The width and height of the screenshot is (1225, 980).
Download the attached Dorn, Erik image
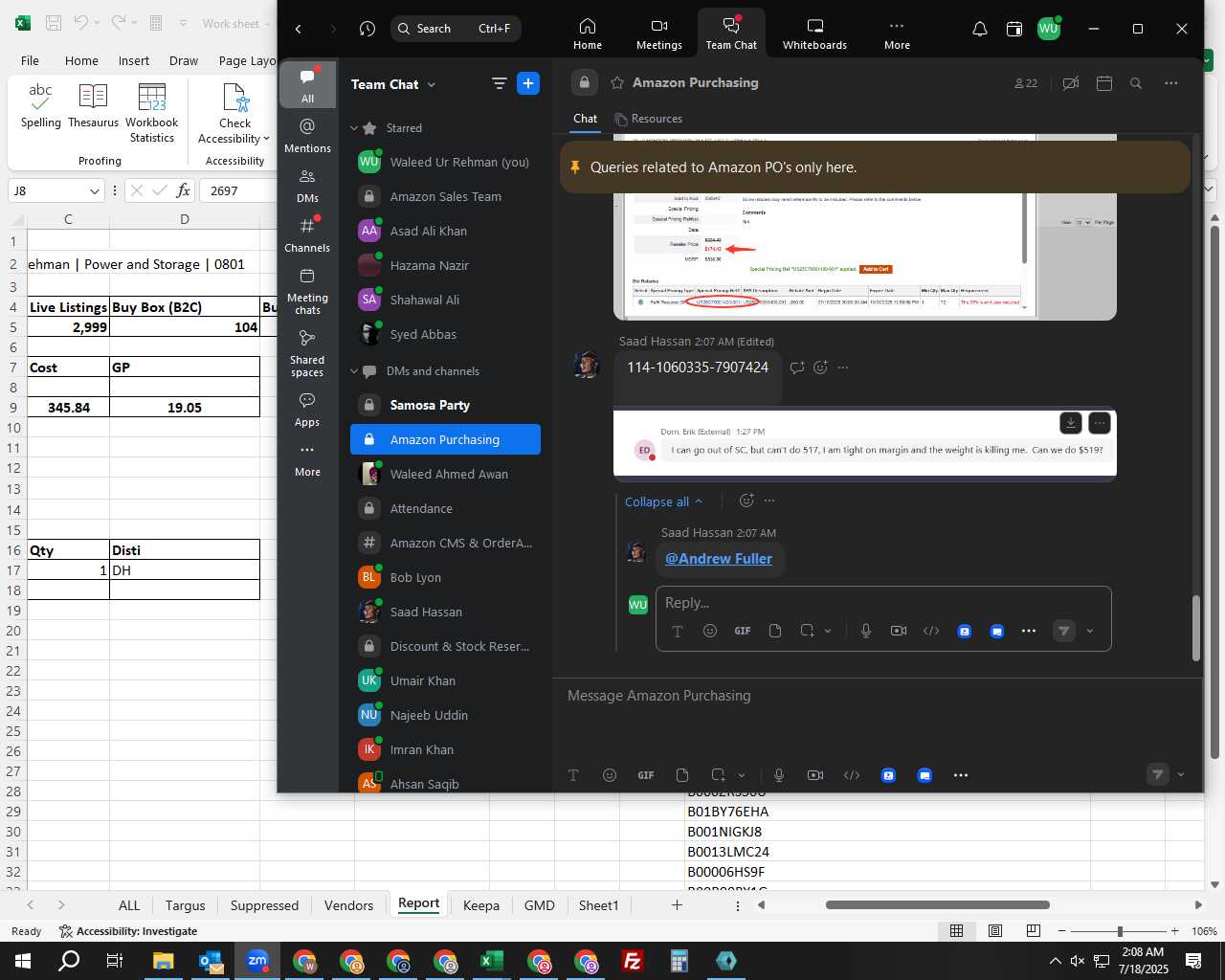click(x=1071, y=422)
